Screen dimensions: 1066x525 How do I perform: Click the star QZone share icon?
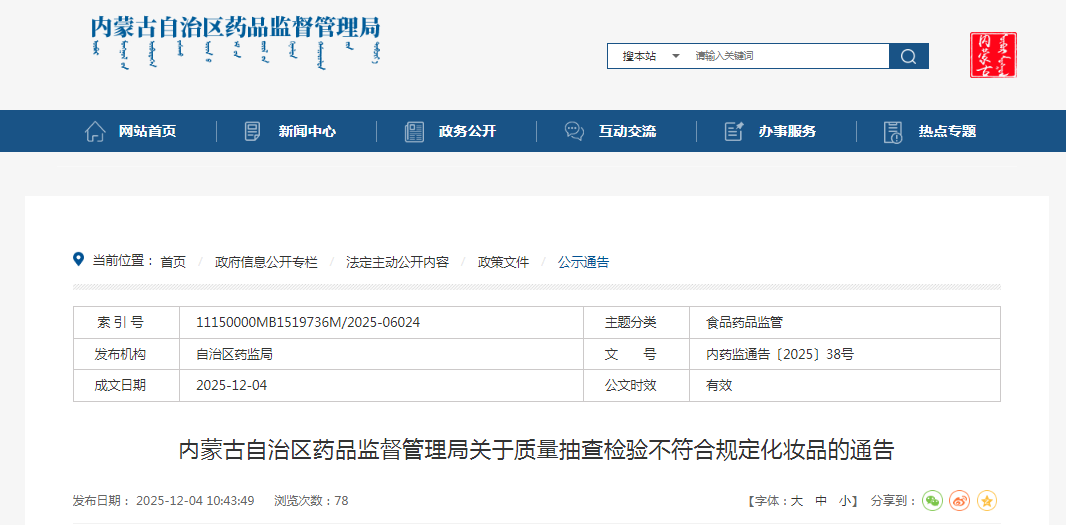pyautogui.click(x=987, y=501)
